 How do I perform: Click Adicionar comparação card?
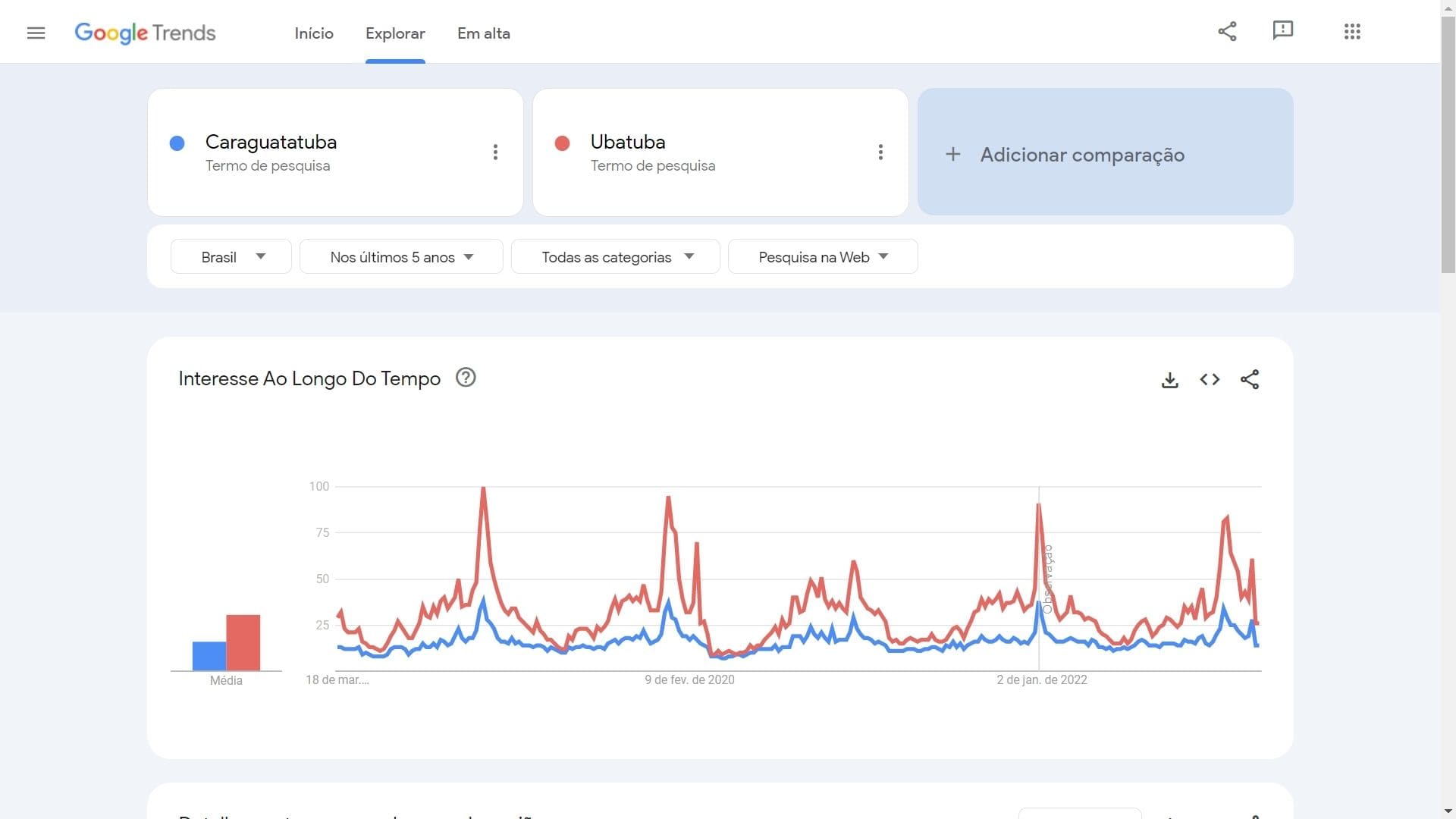[x=1105, y=152]
